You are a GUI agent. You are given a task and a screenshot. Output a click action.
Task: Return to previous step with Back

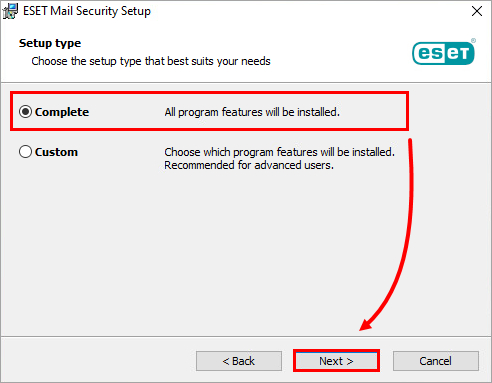point(239,361)
